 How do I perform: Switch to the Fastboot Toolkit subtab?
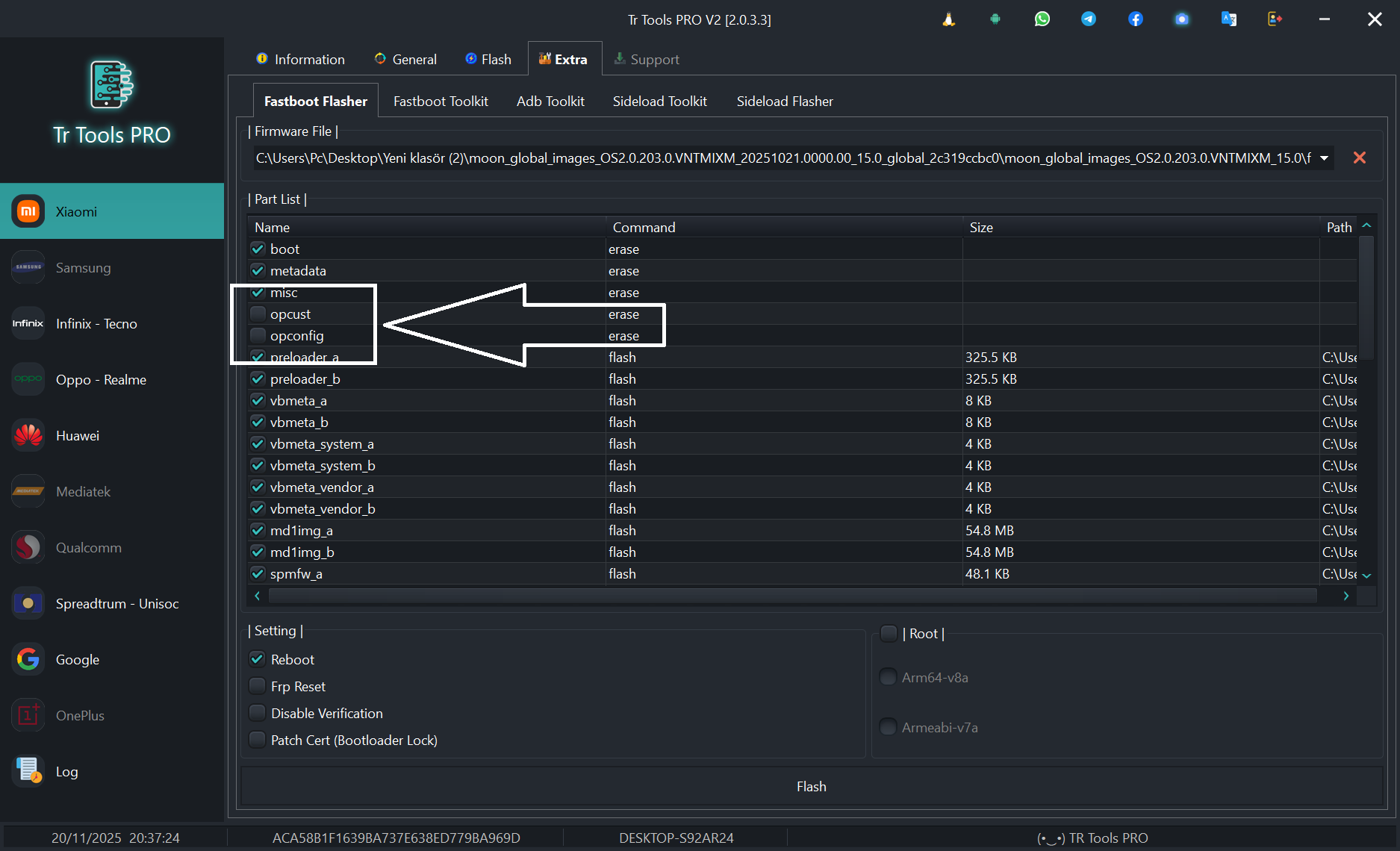click(x=441, y=101)
